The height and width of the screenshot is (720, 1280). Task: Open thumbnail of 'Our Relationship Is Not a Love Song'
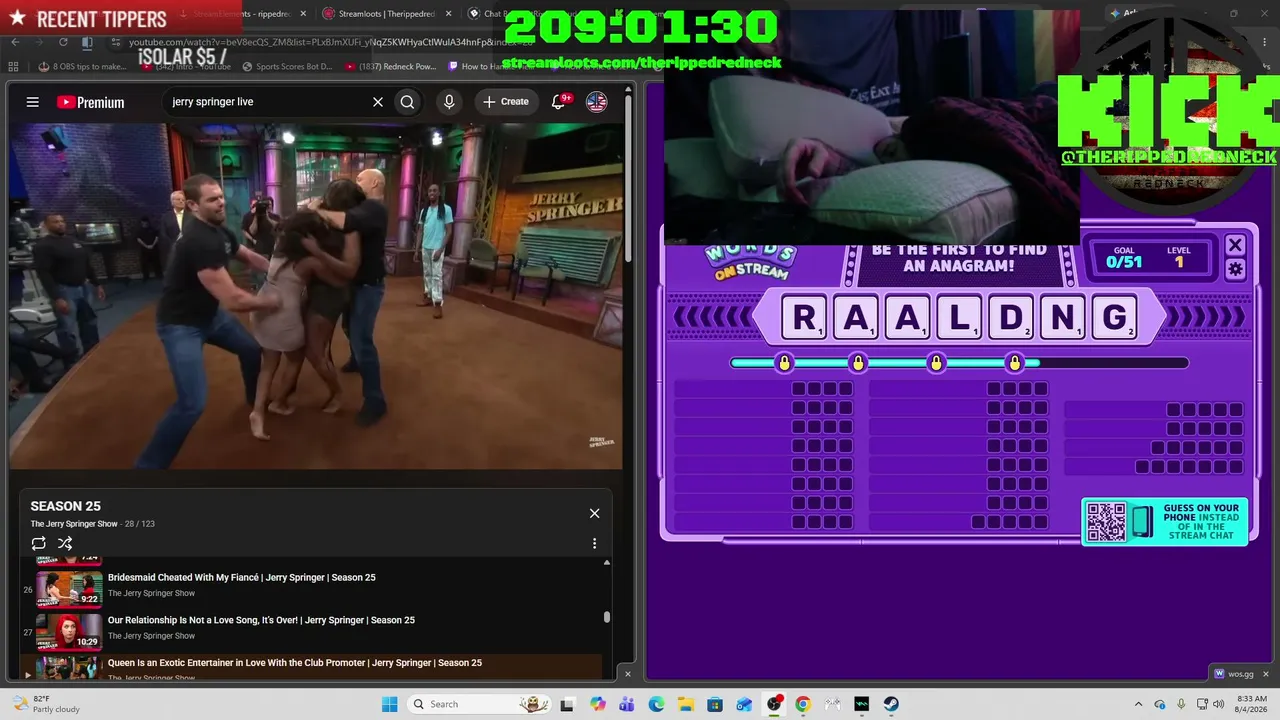coord(69,631)
